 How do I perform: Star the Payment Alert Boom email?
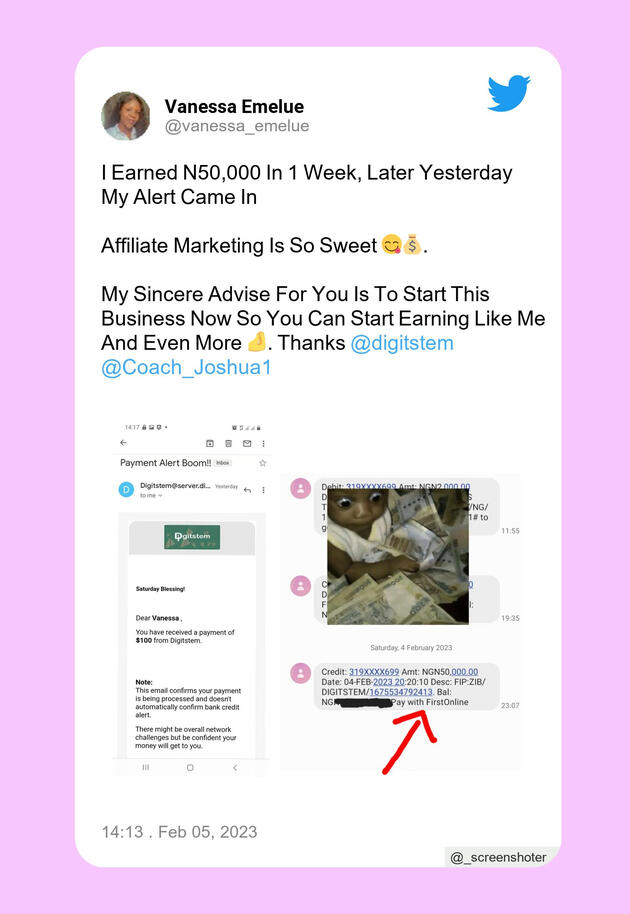point(263,463)
